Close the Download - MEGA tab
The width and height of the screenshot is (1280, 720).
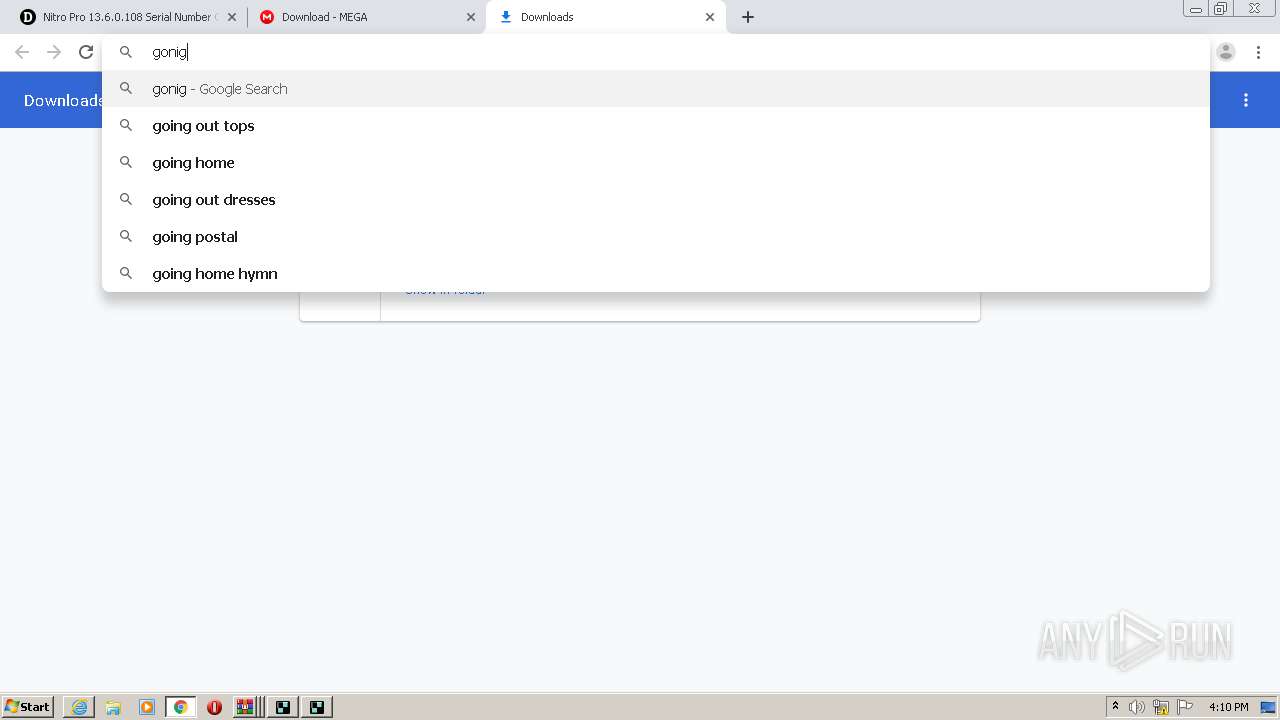pyautogui.click(x=471, y=17)
